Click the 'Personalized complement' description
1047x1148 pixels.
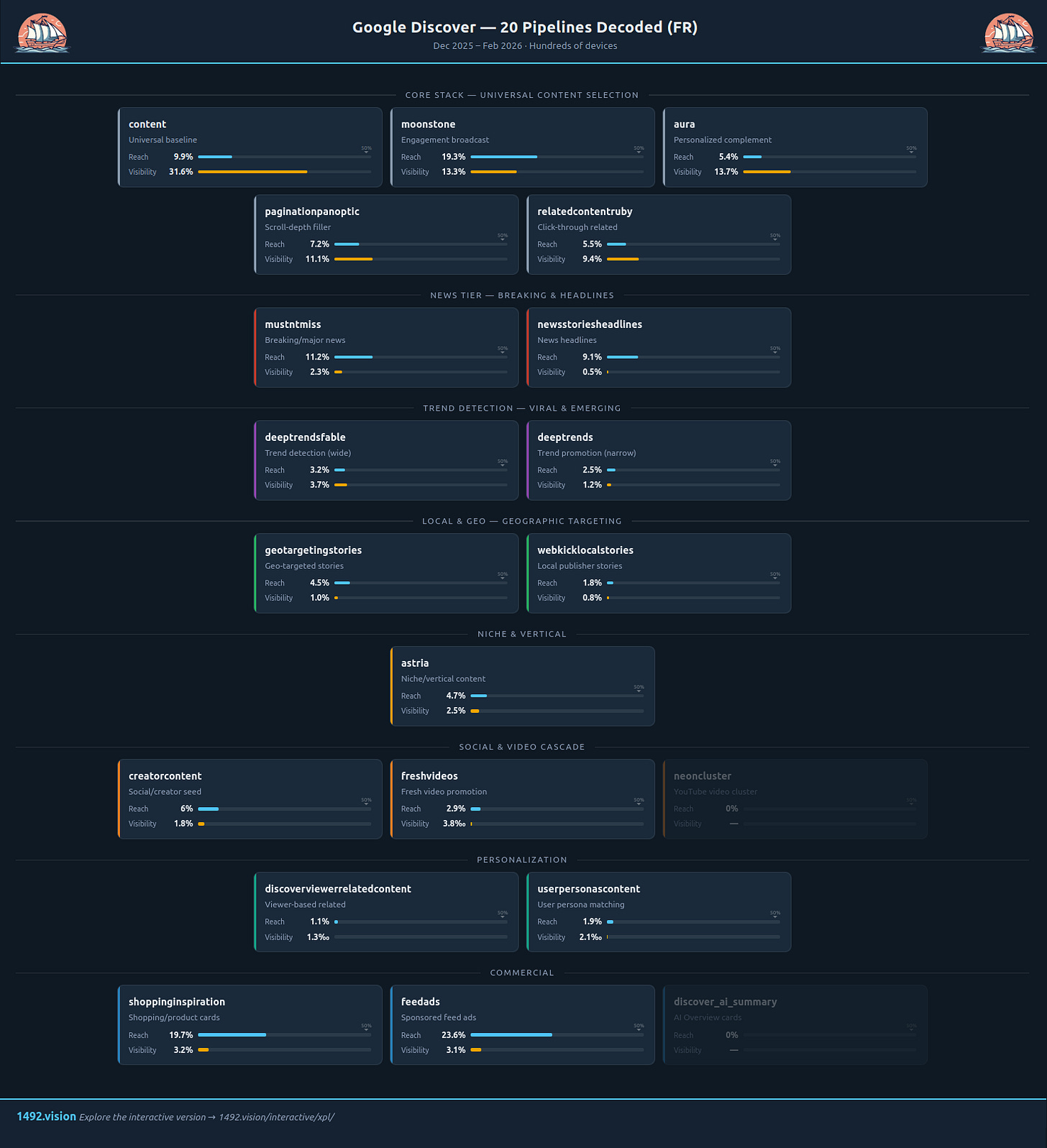tap(723, 140)
